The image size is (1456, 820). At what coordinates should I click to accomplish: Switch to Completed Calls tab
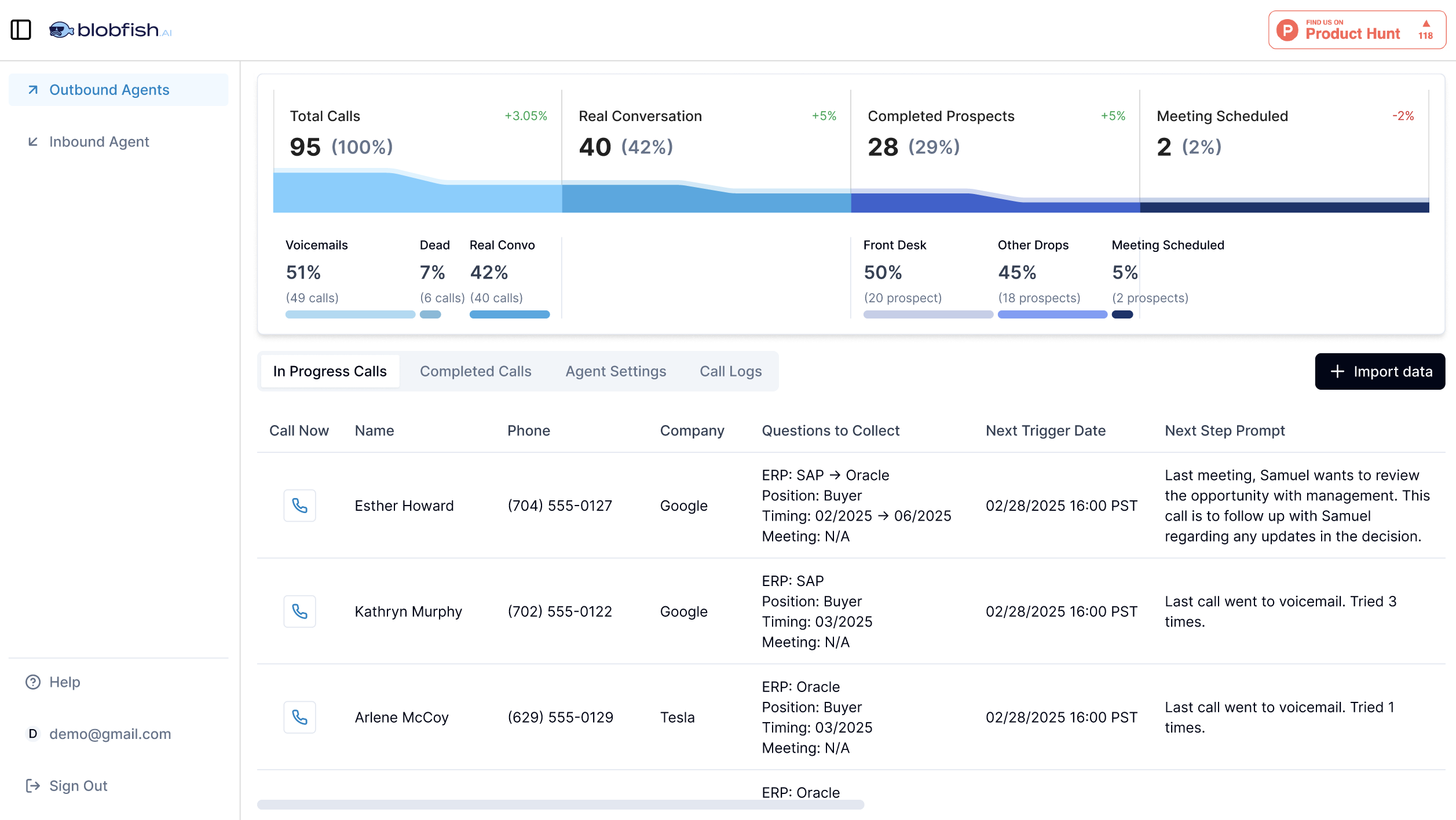(475, 371)
